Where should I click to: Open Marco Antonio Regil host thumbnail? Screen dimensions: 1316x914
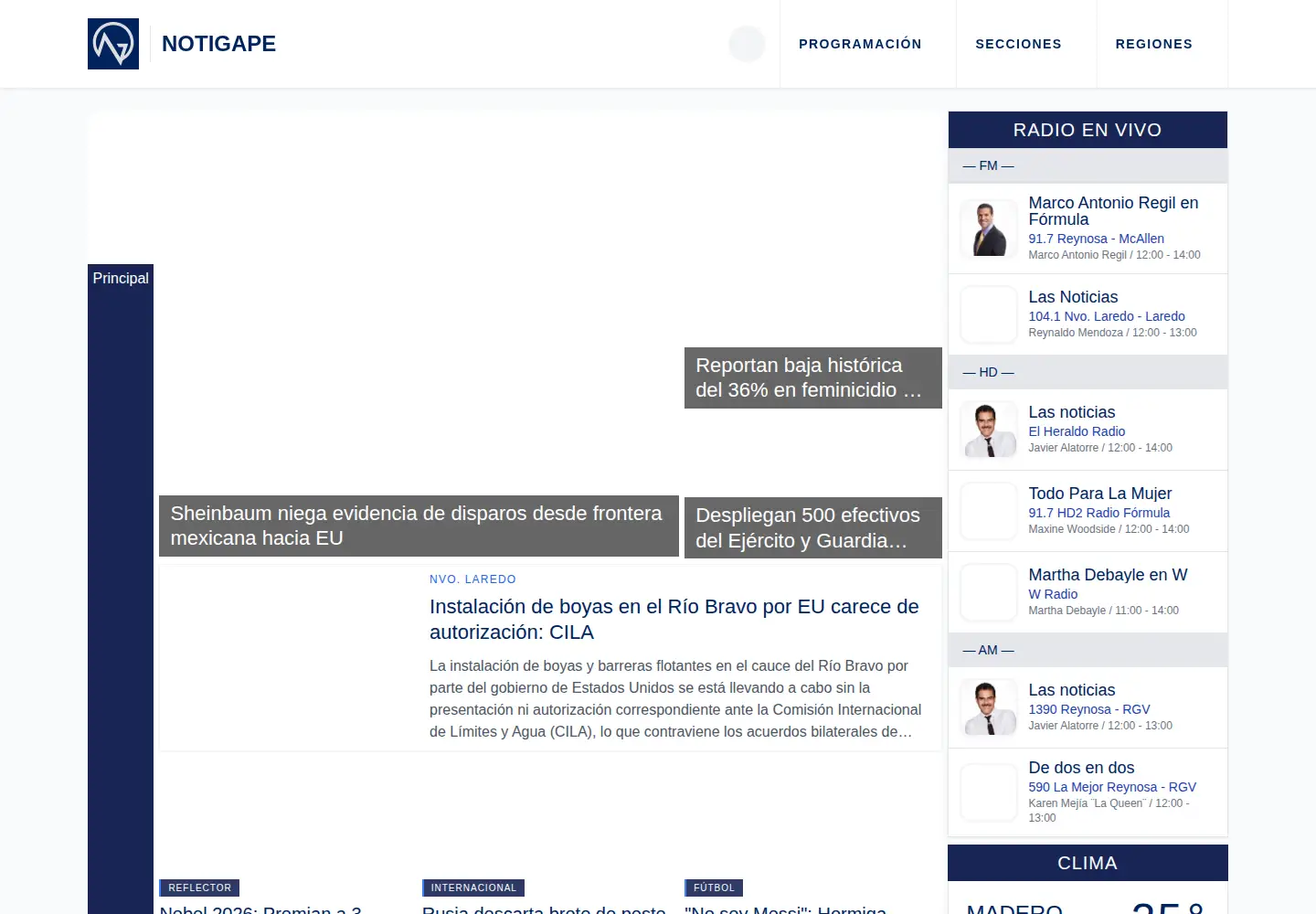click(x=989, y=228)
